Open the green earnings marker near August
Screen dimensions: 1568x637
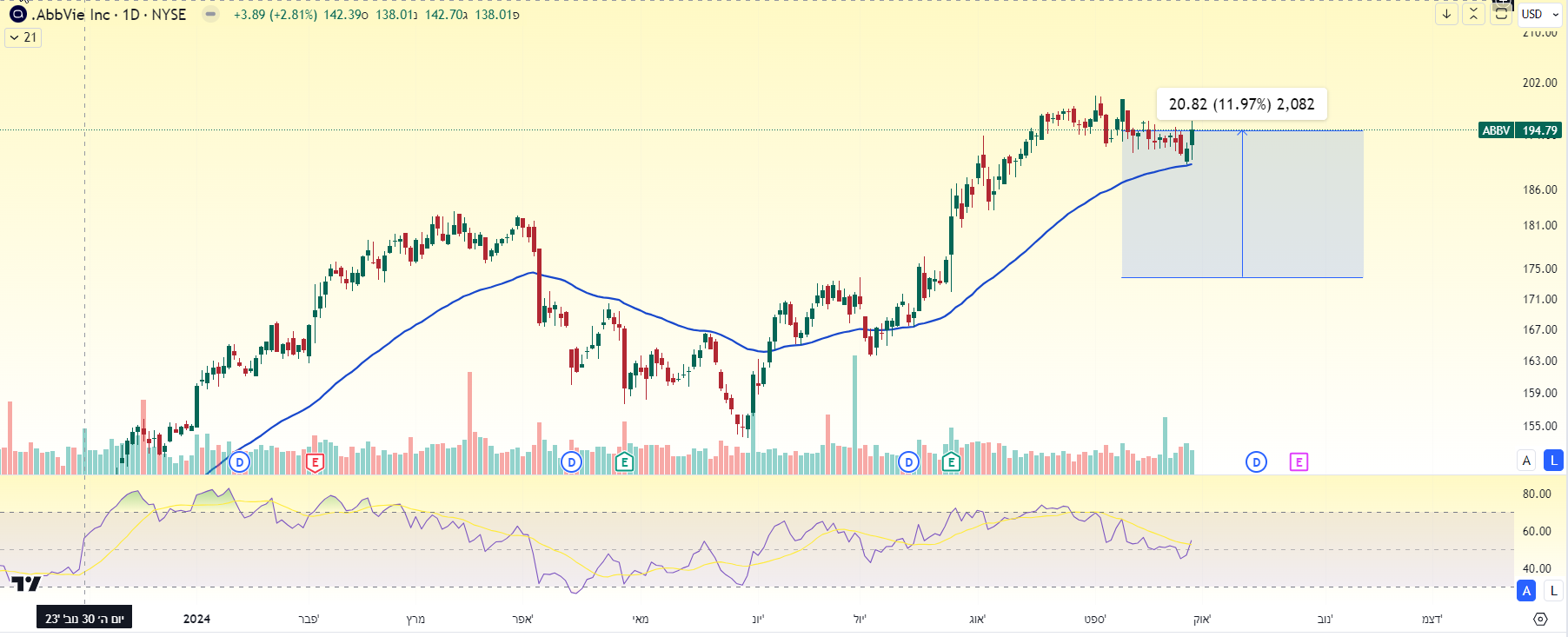click(x=951, y=462)
